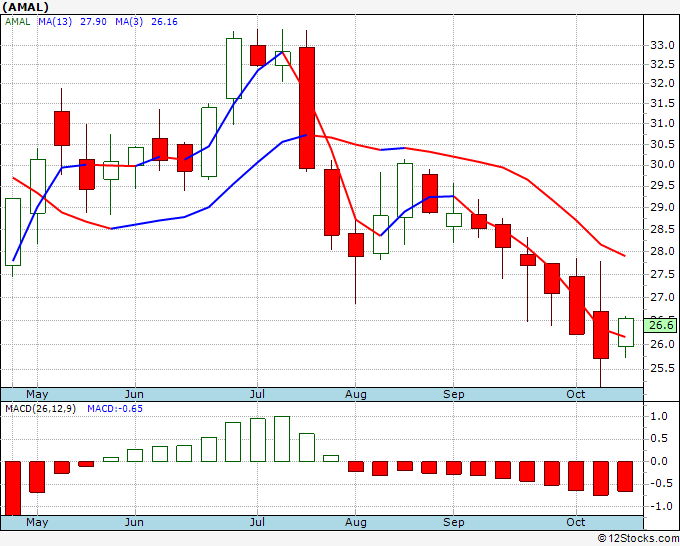The width and height of the screenshot is (680, 546).
Task: Click the 12Stocks.com copyright text
Action: coord(638,539)
